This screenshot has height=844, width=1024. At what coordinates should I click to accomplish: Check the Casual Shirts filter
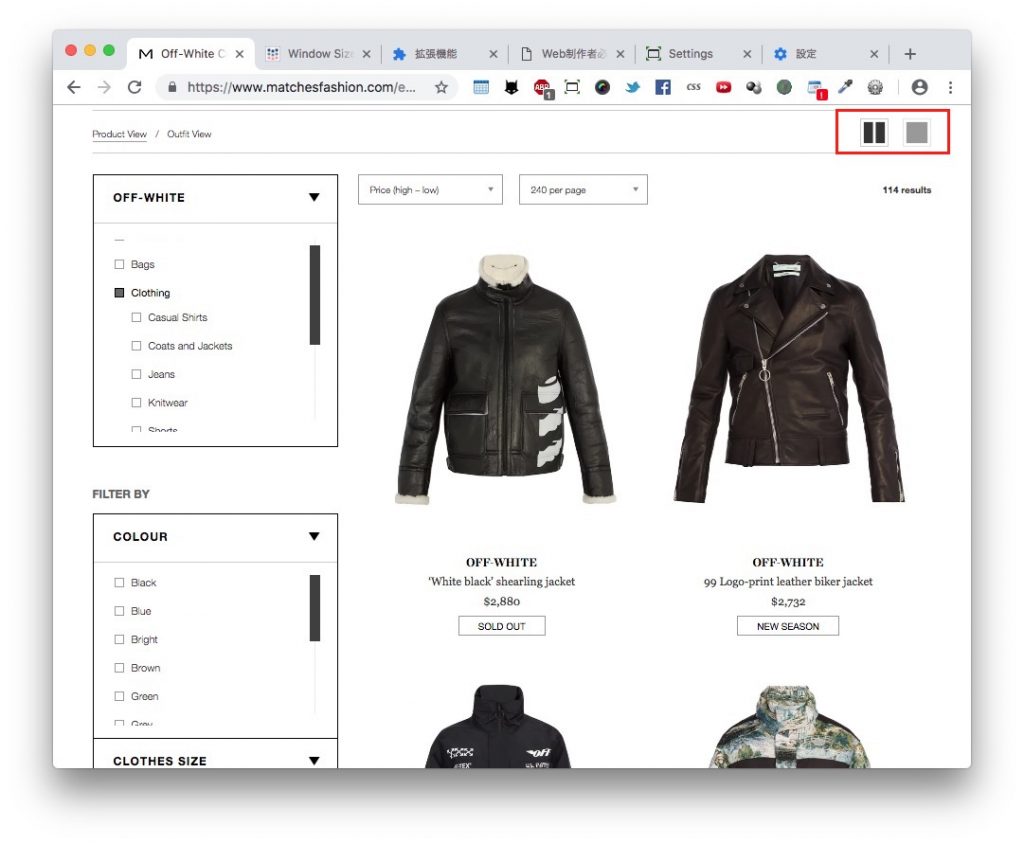(136, 317)
